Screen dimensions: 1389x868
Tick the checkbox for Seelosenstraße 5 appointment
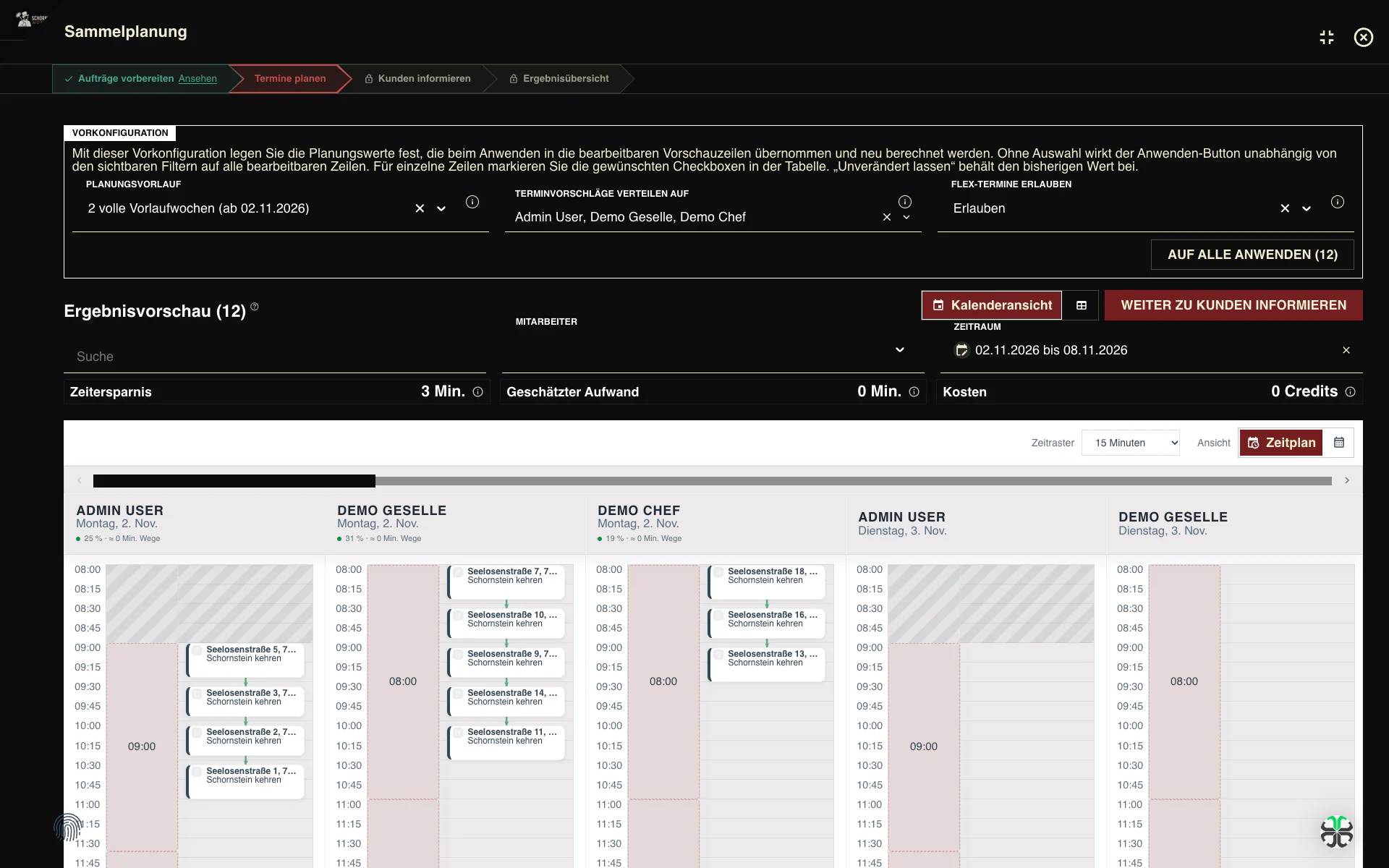point(197,650)
